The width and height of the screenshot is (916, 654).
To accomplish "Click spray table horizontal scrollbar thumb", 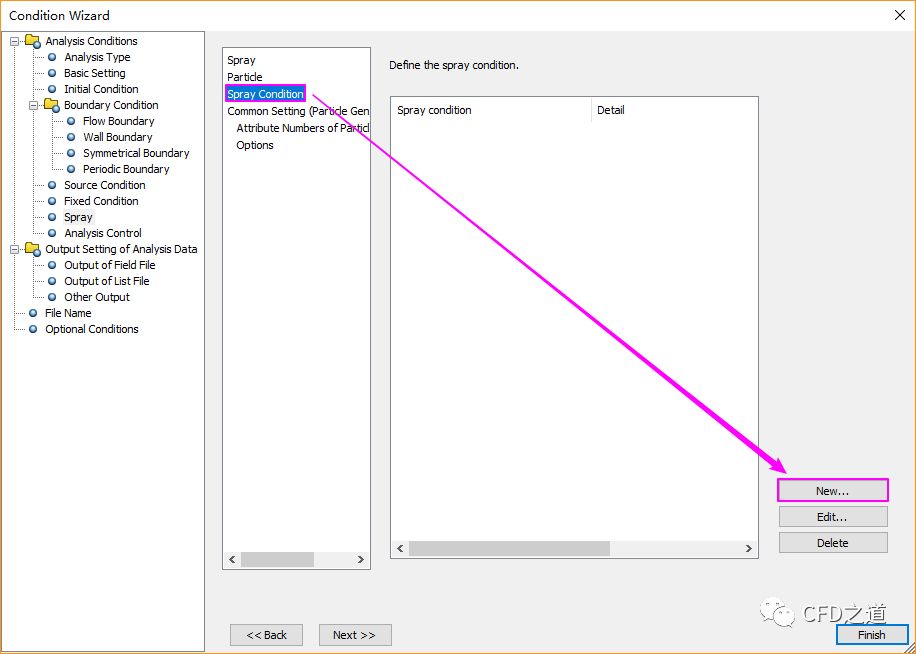I will (509, 548).
